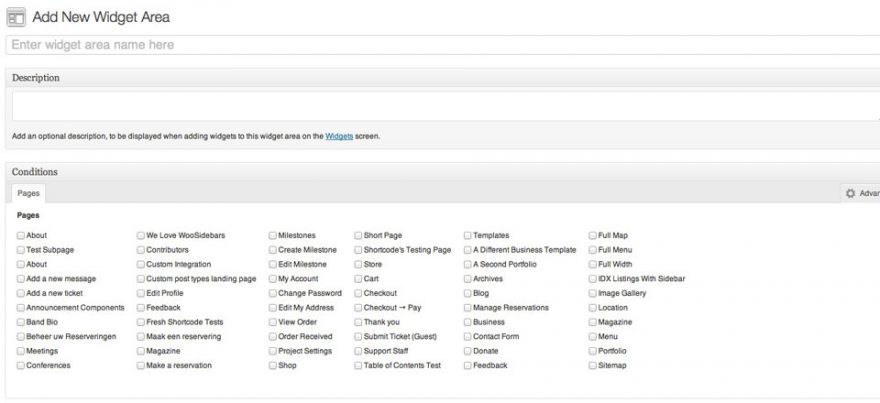Select the Announcement Components checkbox
Screen dimensions: 880x403
[x=21, y=308]
